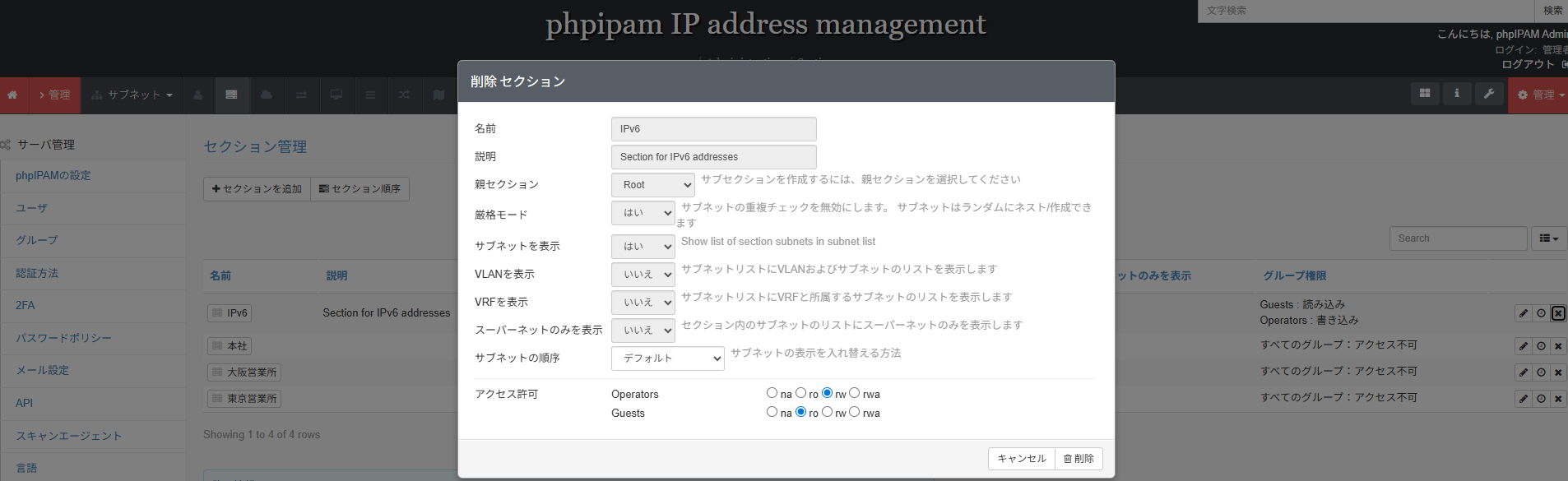Screen dimensions: 1568x481
Task: Click the ログアウト link
Action: (x=1528, y=64)
